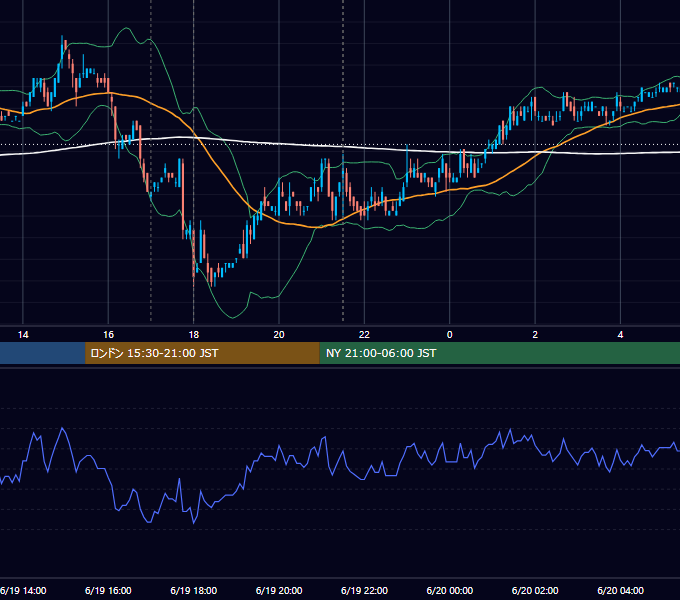Click the 6/19 18:00 date label

pyautogui.click(x=193, y=590)
